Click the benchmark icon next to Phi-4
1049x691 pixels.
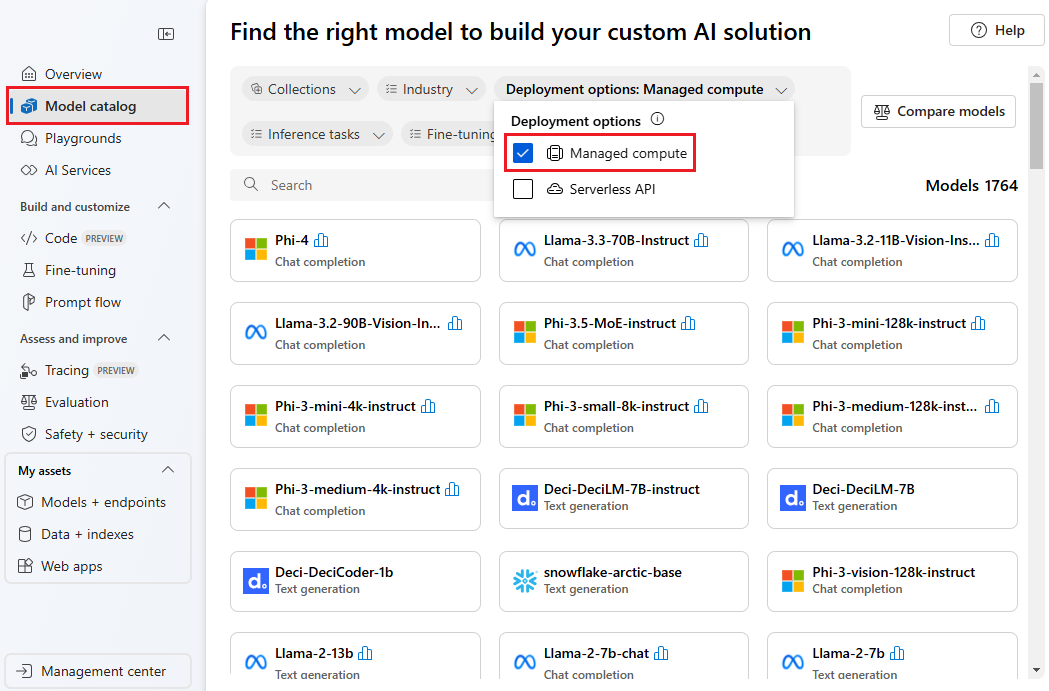(321, 240)
